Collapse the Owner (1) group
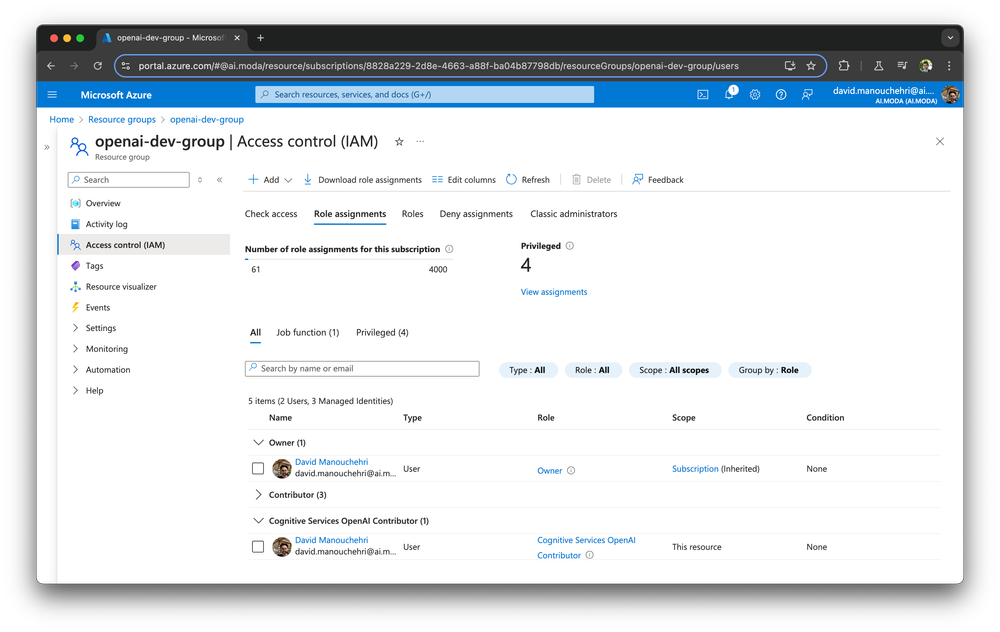The width and height of the screenshot is (1000, 632). pos(259,442)
